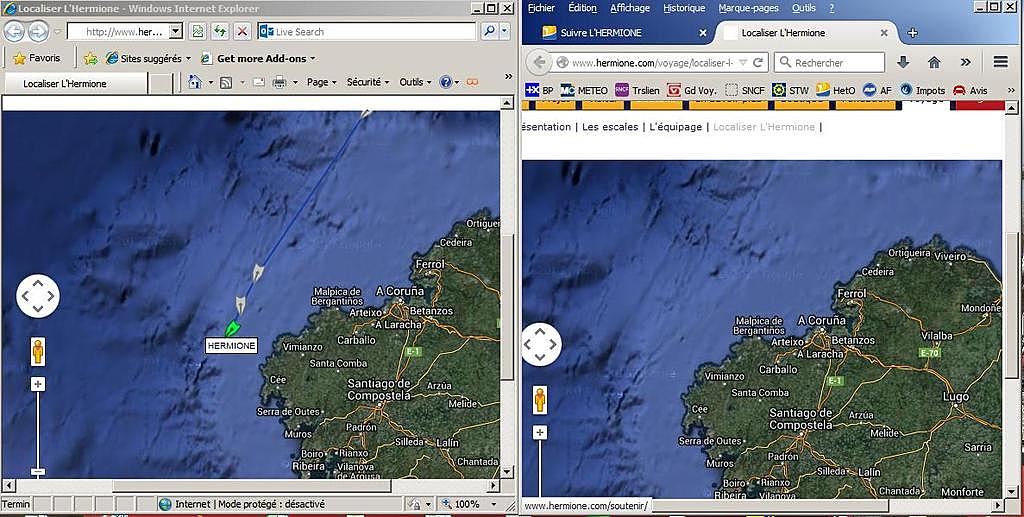
Task: Click the green Hermione ship marker
Action: (x=232, y=327)
